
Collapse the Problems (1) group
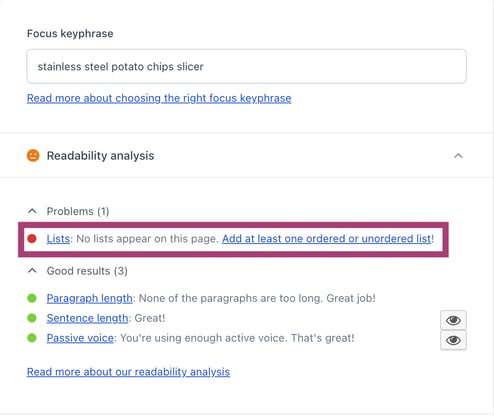[32, 211]
